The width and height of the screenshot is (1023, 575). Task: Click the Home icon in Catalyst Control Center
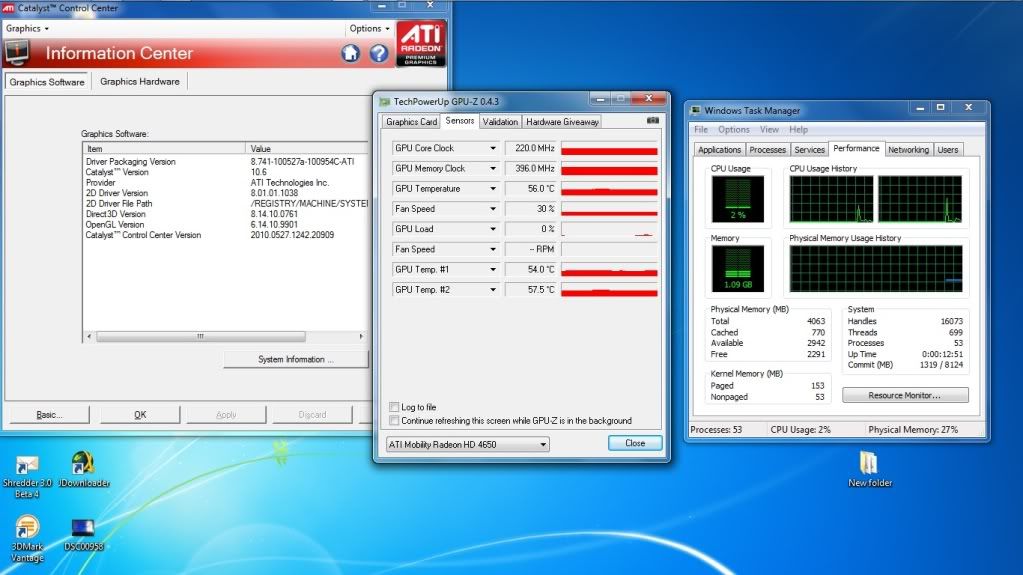pos(350,53)
